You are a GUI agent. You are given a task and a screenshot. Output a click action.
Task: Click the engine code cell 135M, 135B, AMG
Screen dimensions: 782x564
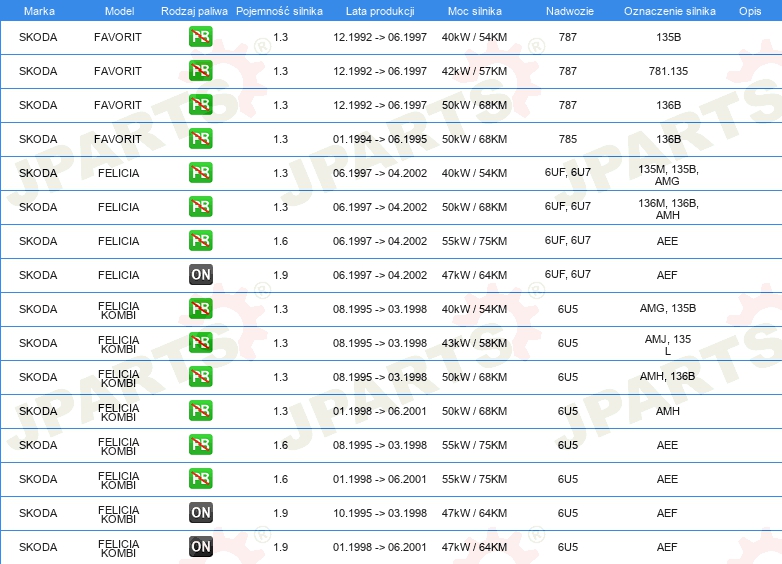(x=668, y=175)
